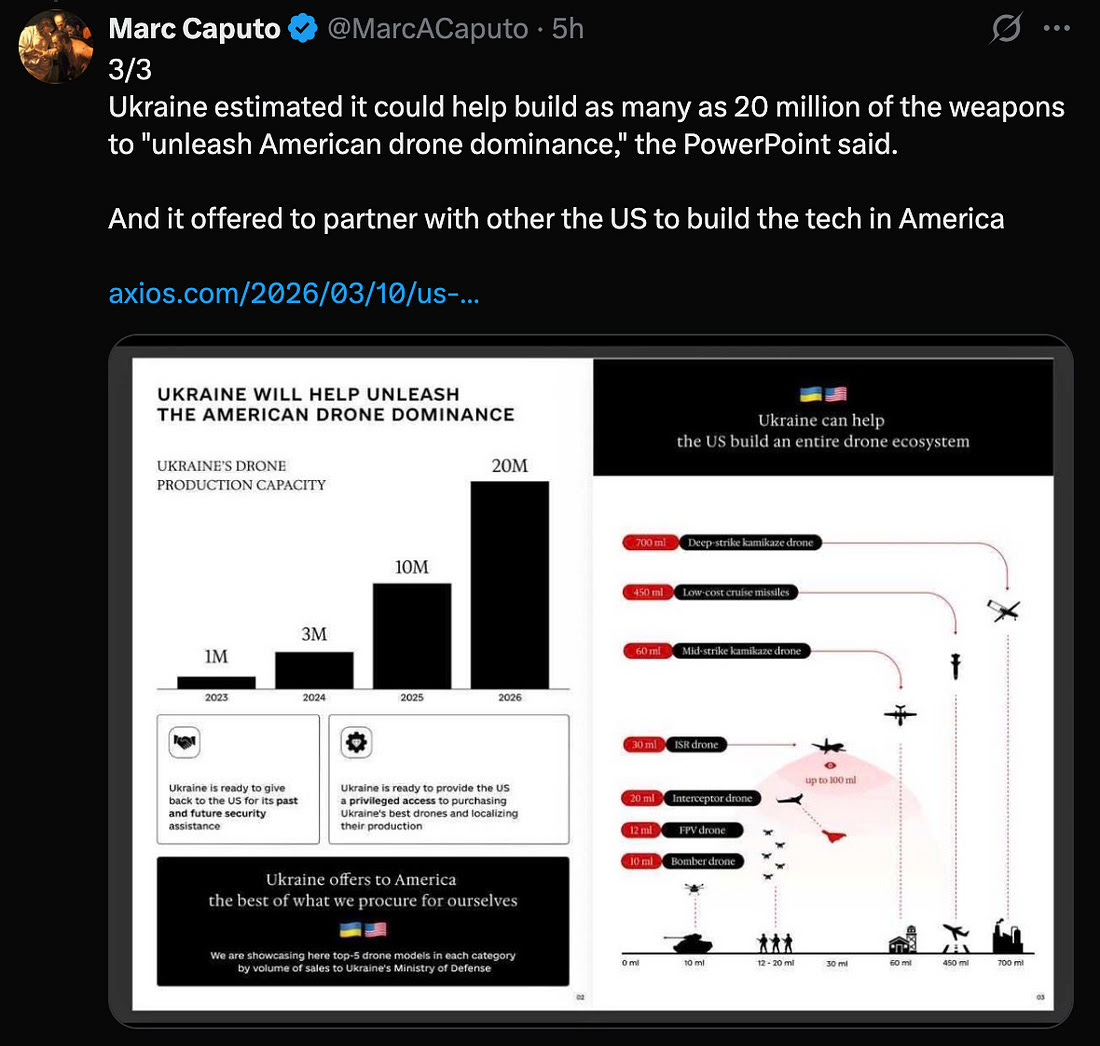Image resolution: width=1100 pixels, height=1046 pixels.
Task: Click the soldiers icon at 12 - 20 ml
Action: coord(775,942)
